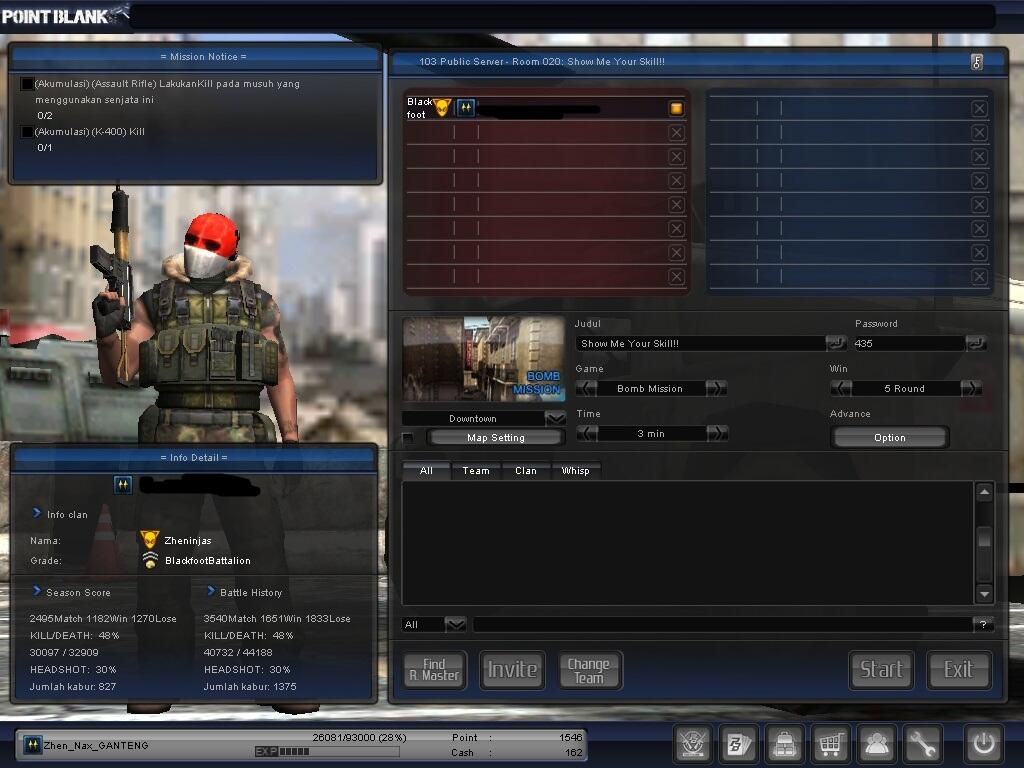This screenshot has width=1024, height=768.
Task: Open settings with the wrench icon
Action: [921, 743]
